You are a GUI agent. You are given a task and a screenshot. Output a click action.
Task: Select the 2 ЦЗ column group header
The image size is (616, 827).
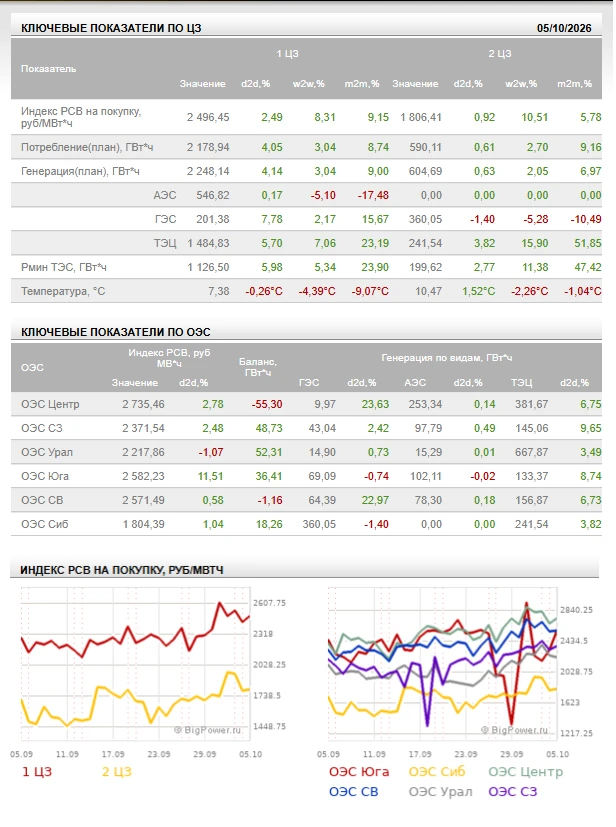pos(499,54)
